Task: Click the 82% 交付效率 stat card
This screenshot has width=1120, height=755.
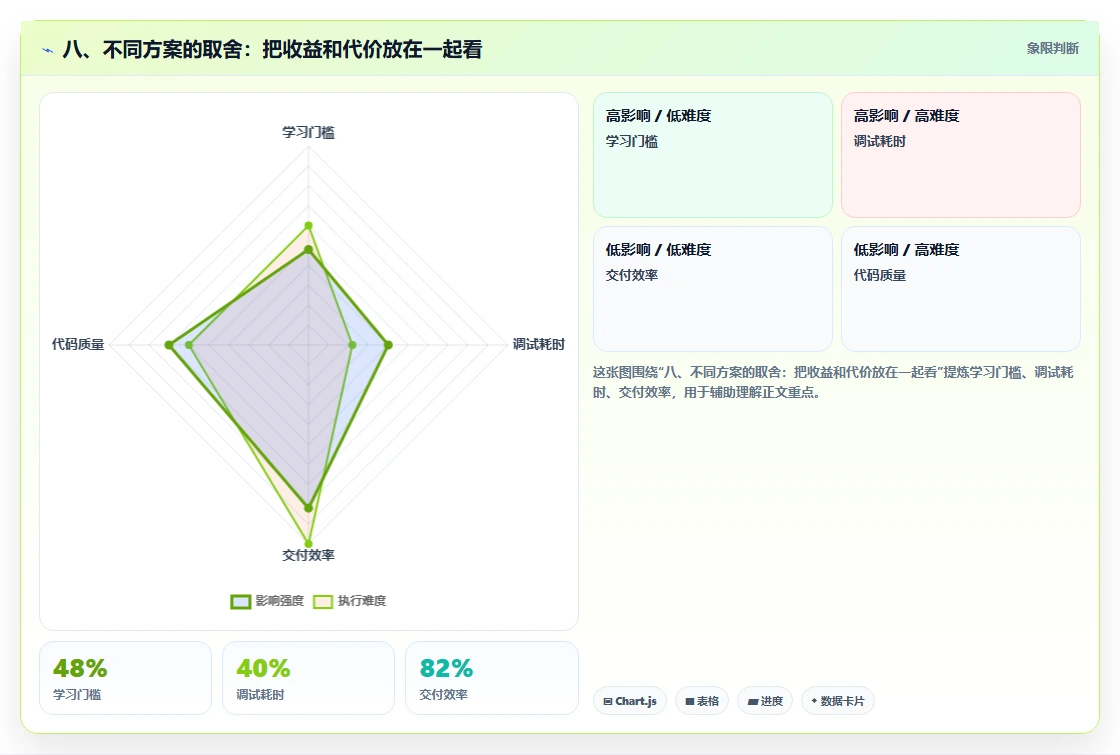Action: [491, 678]
